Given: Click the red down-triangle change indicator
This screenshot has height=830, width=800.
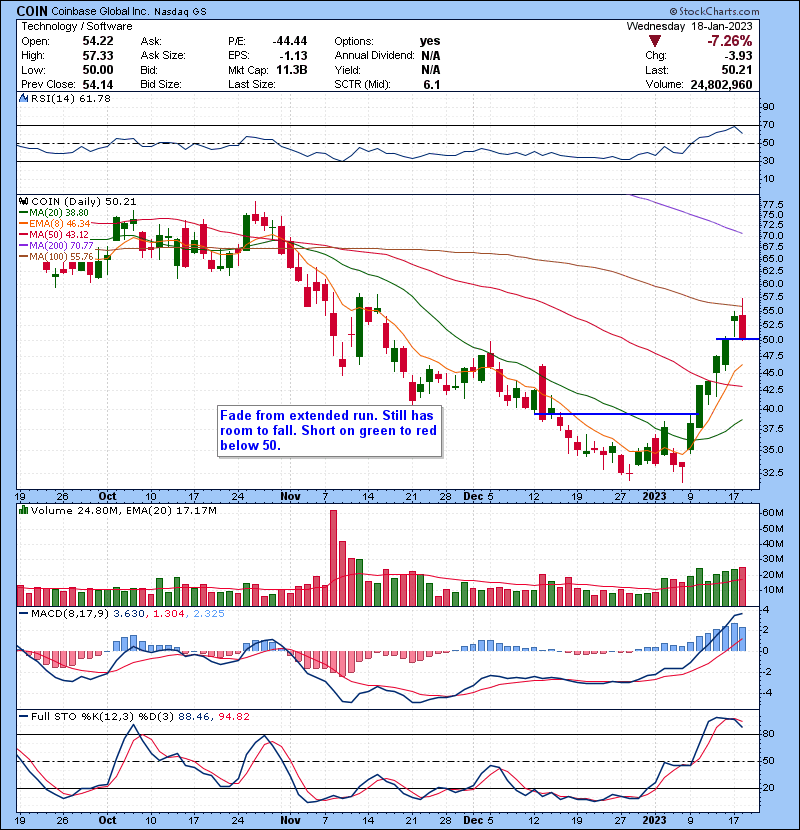Looking at the screenshot, I should 654,41.
